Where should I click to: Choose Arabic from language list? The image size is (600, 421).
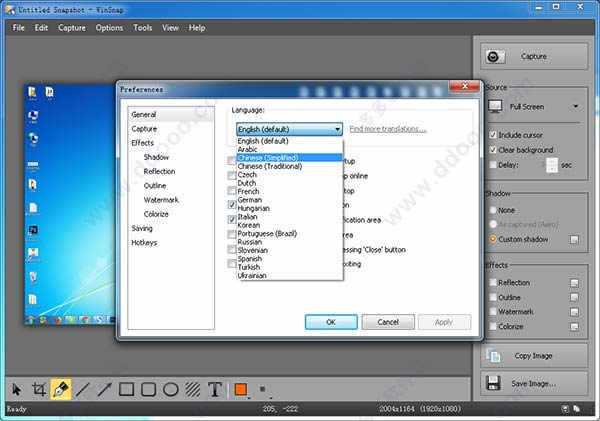pyautogui.click(x=289, y=149)
